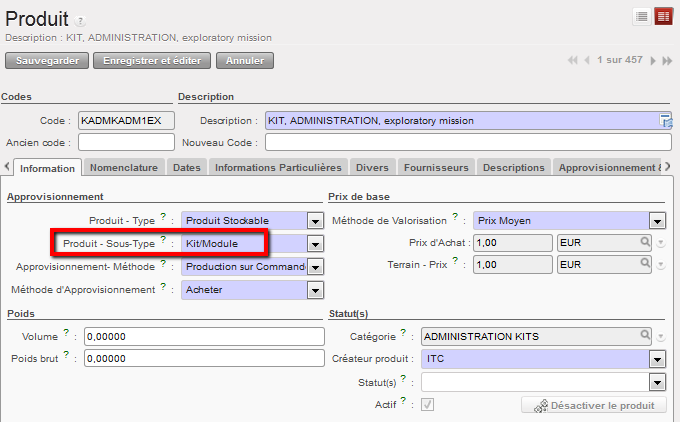
Task: Click translate icon in Description field
Action: 665,121
